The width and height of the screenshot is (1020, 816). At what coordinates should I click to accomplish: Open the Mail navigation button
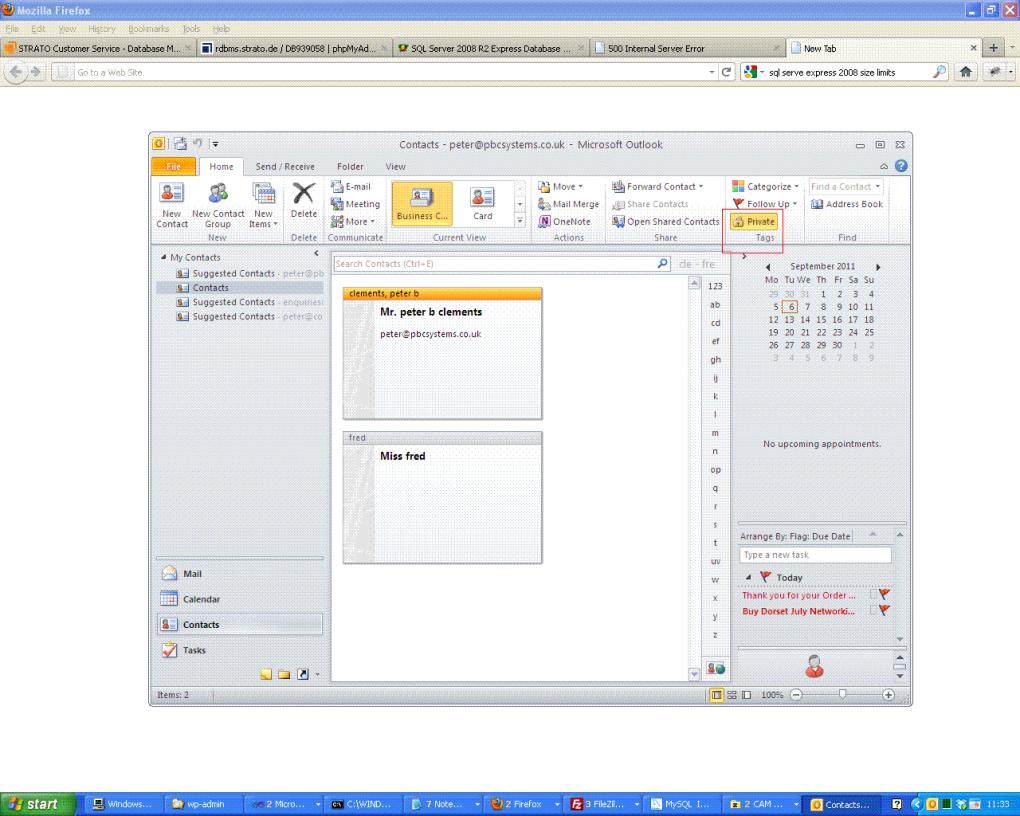pos(239,573)
